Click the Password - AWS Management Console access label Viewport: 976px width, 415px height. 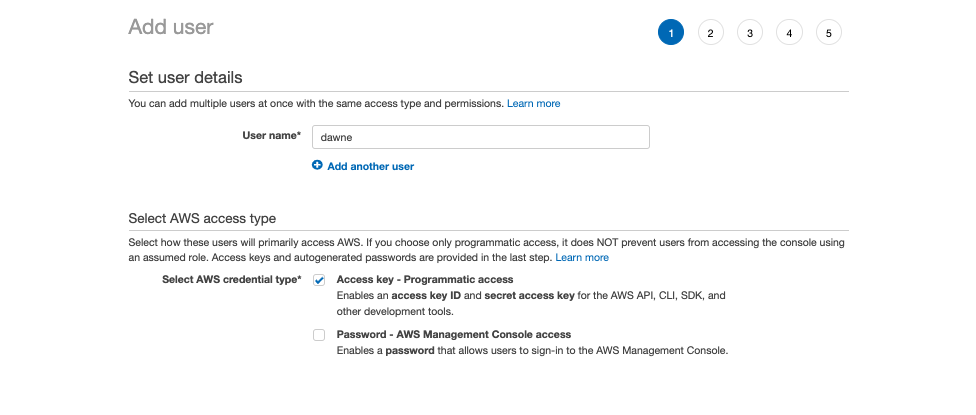(x=454, y=334)
